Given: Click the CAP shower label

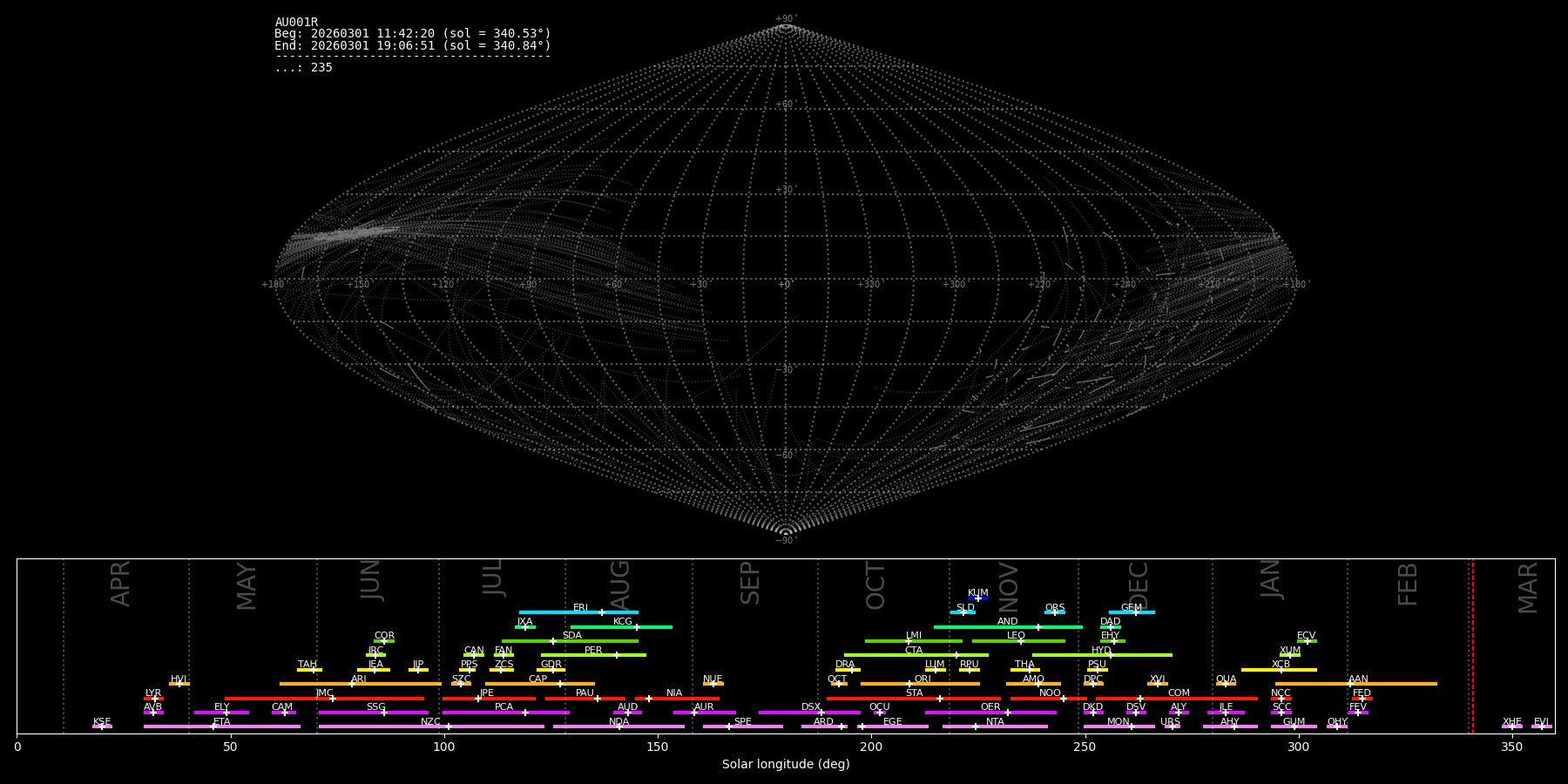Looking at the screenshot, I should (538, 679).
